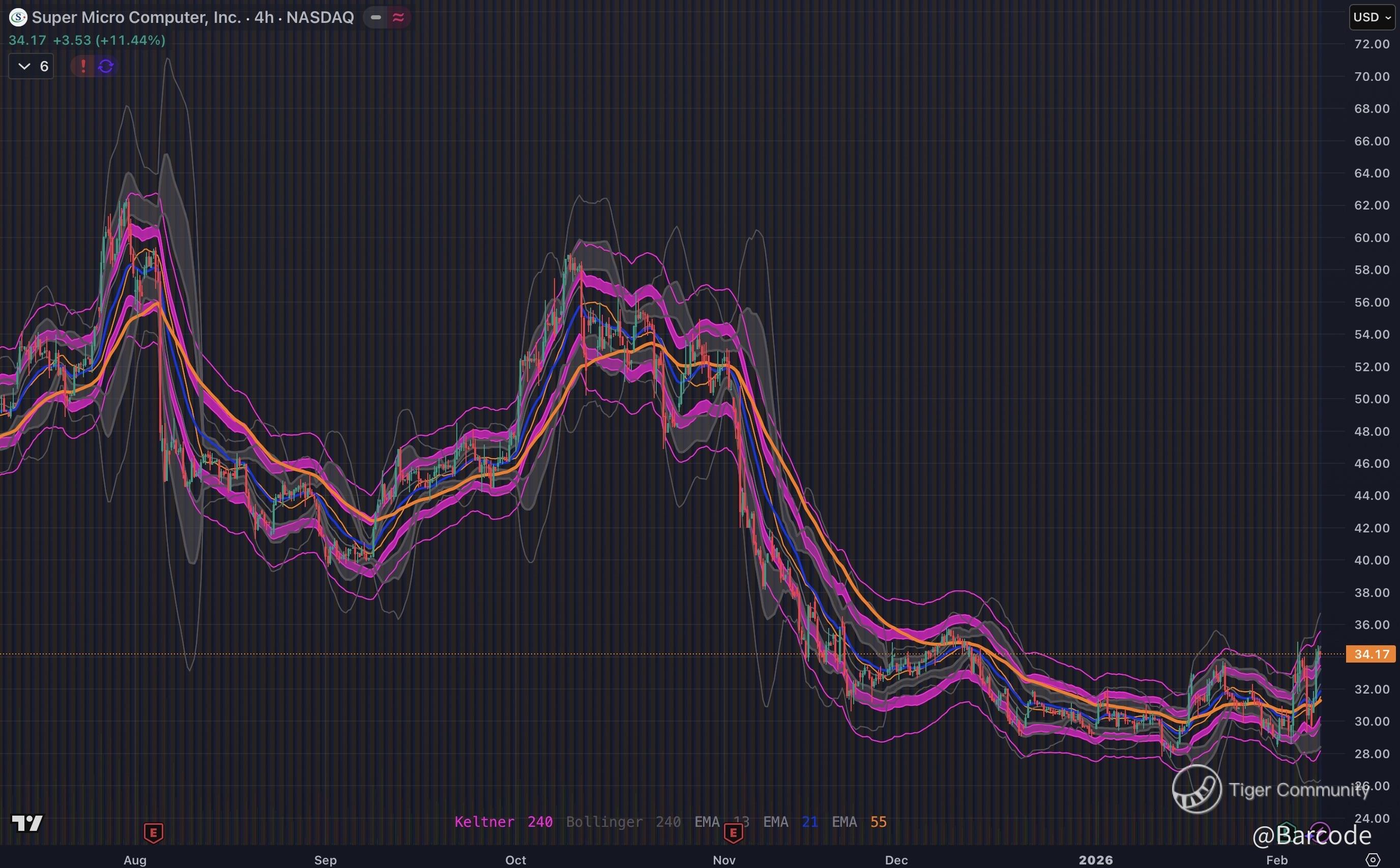Click the orange 34.17 current price tag

point(1370,654)
